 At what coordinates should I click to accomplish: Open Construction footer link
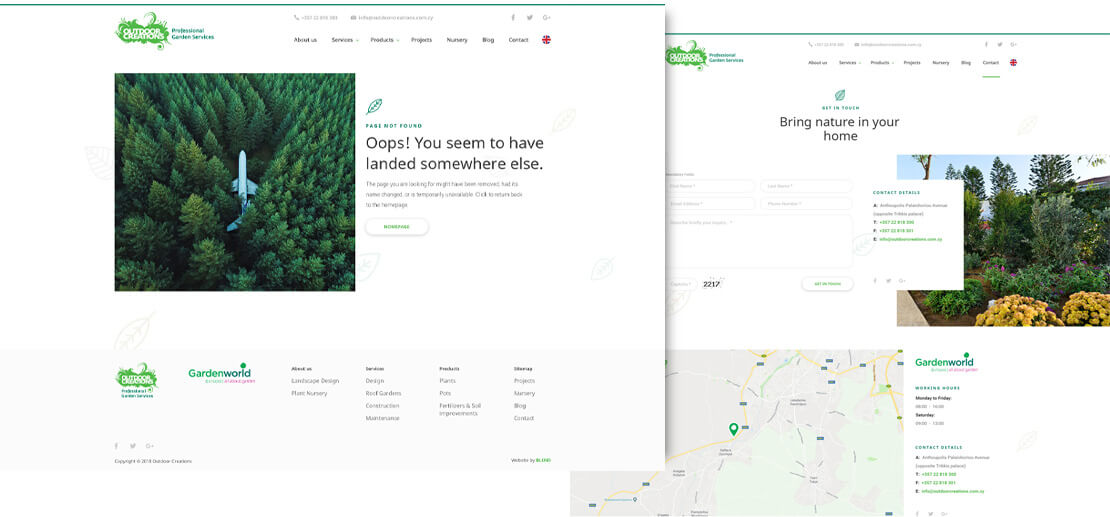pos(382,406)
